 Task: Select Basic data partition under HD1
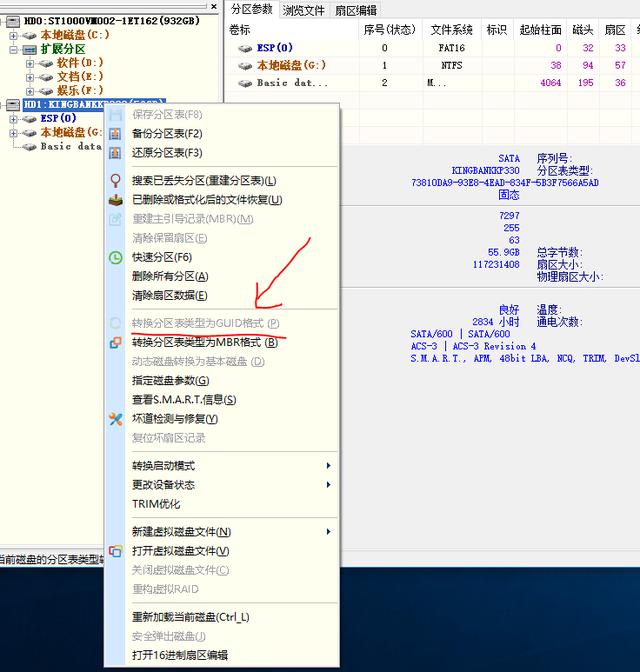[x=71, y=147]
